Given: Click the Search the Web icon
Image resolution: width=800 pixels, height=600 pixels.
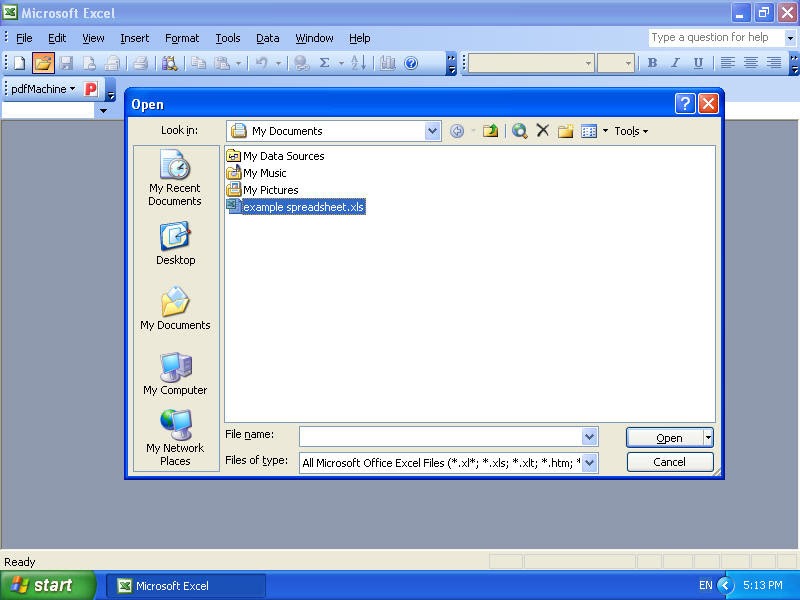Looking at the screenshot, I should coord(520,130).
